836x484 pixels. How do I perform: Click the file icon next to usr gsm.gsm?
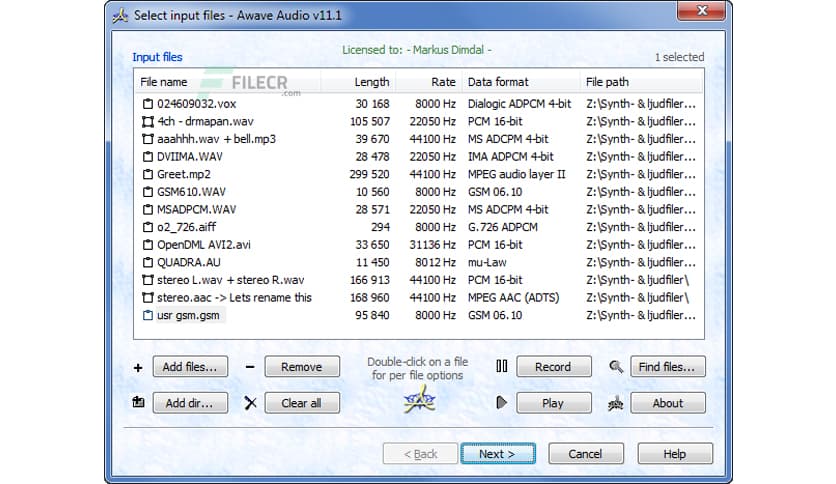point(148,315)
